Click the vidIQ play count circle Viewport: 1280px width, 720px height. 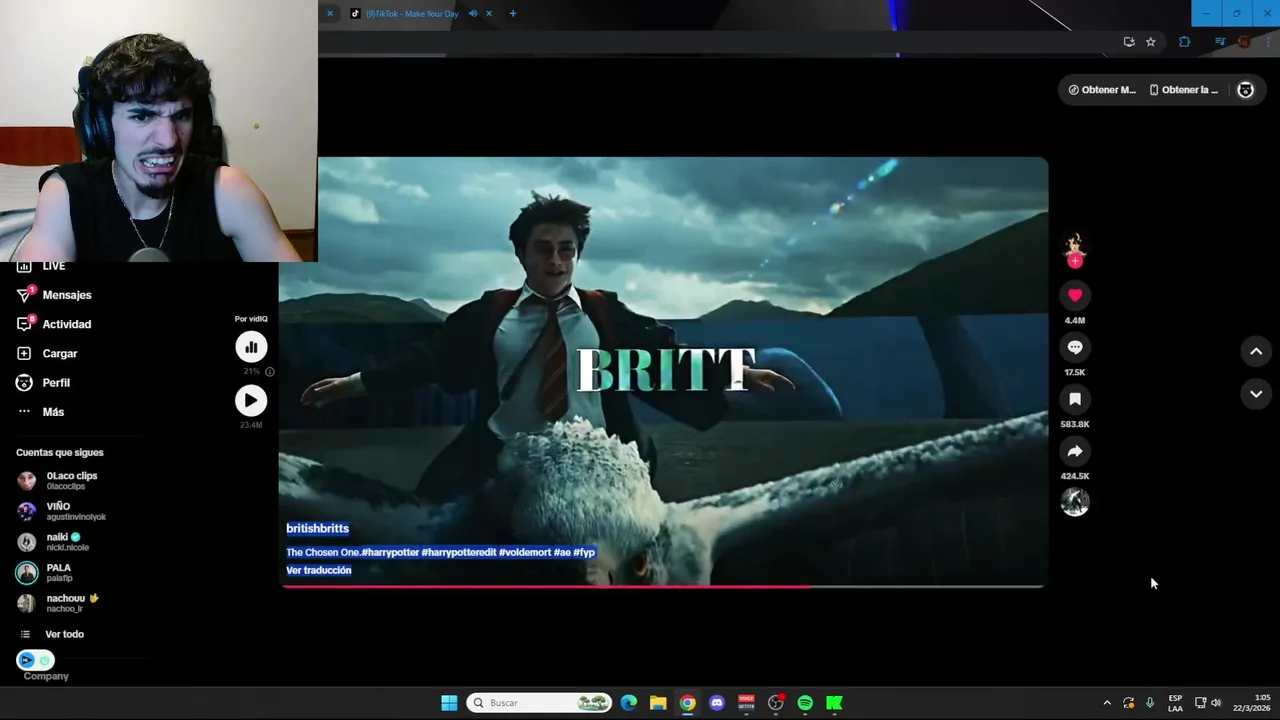tap(251, 401)
